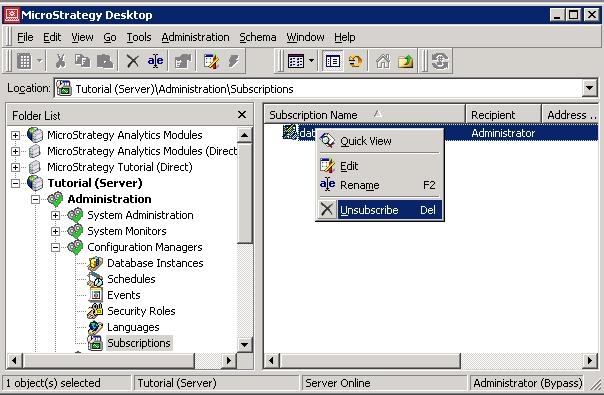Click the Run lightning toolbar icon
Screen dimensions: 604x395
click(x=233, y=61)
